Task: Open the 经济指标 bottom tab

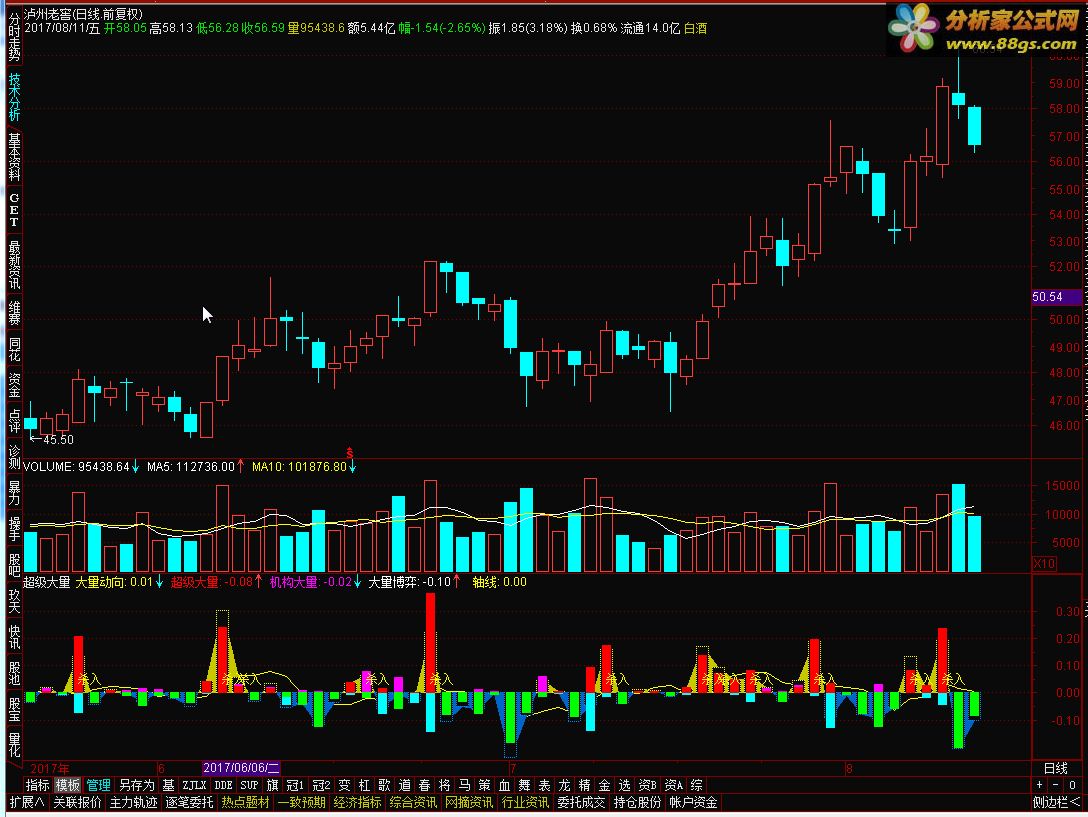Action: click(x=357, y=802)
